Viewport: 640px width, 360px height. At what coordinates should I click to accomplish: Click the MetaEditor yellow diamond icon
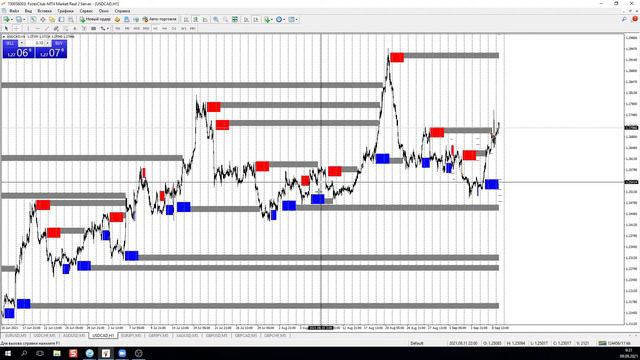(117, 19)
